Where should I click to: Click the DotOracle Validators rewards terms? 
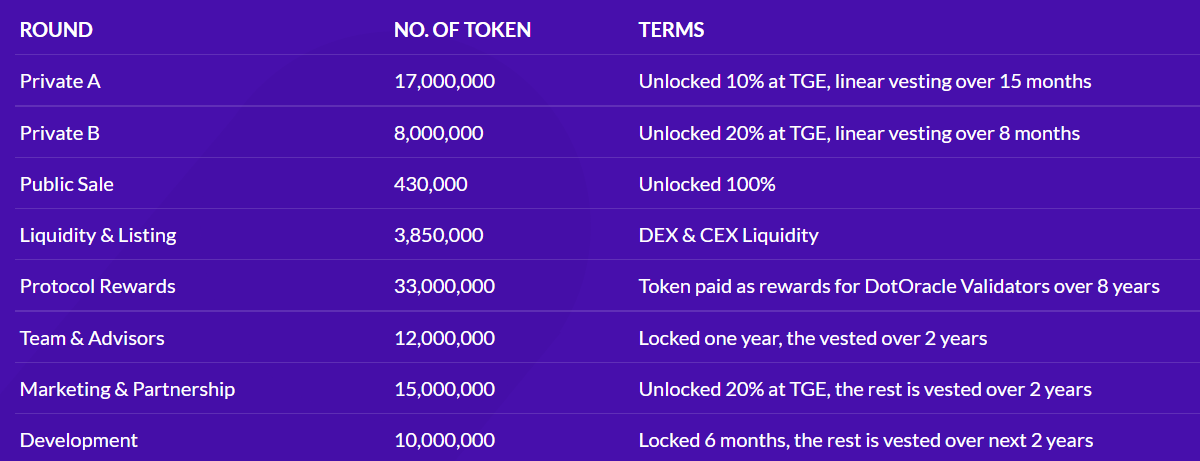[x=899, y=286]
